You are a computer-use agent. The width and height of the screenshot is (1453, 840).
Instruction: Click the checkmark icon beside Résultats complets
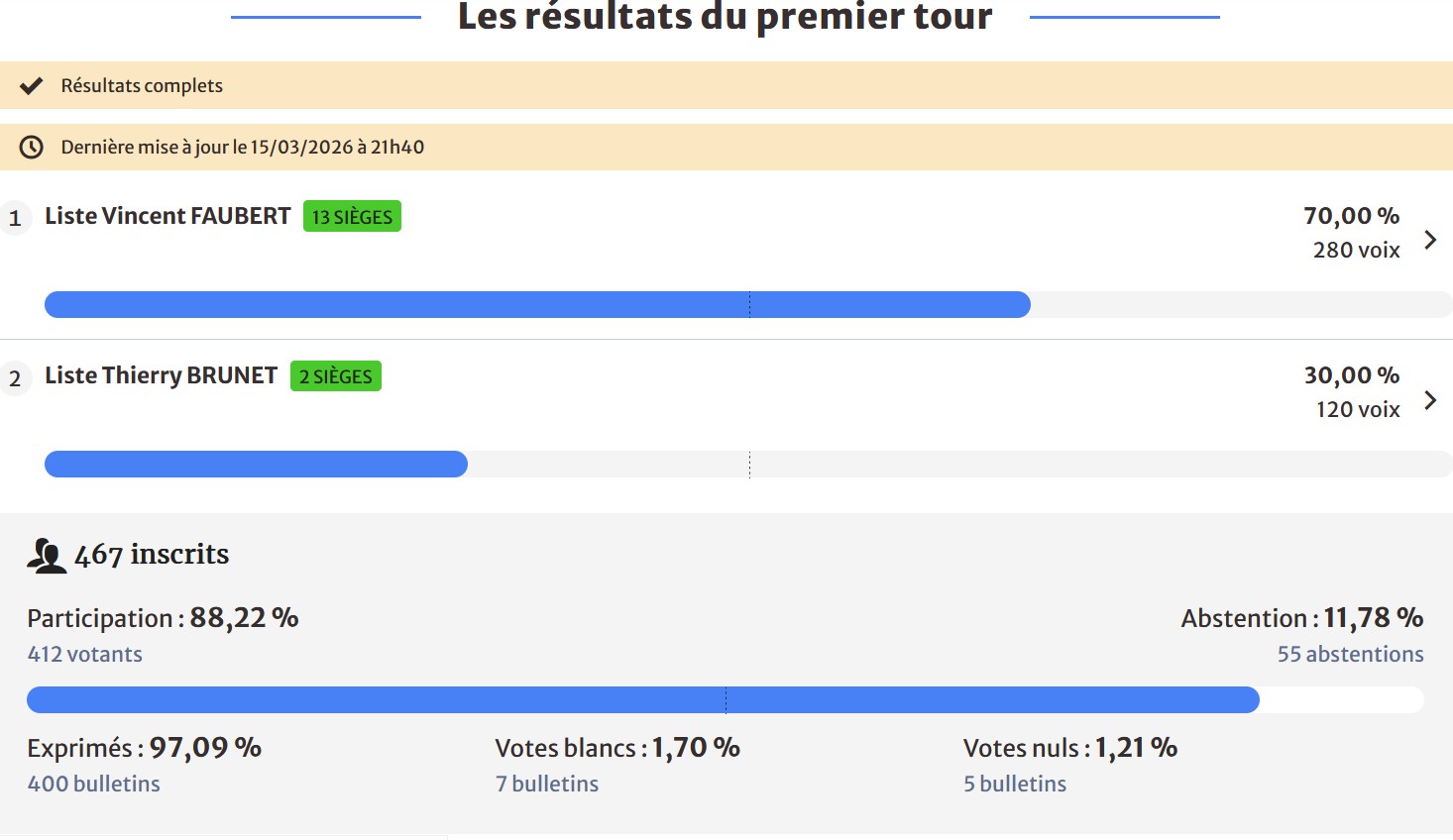coord(32,85)
